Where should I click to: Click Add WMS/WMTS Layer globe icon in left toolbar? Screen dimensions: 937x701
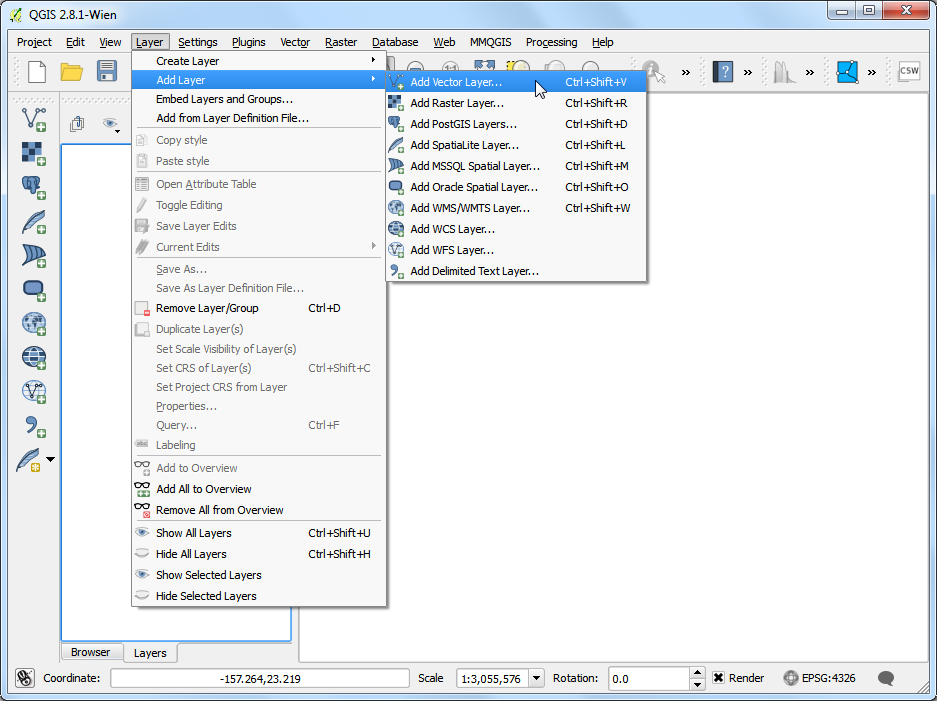(33, 323)
